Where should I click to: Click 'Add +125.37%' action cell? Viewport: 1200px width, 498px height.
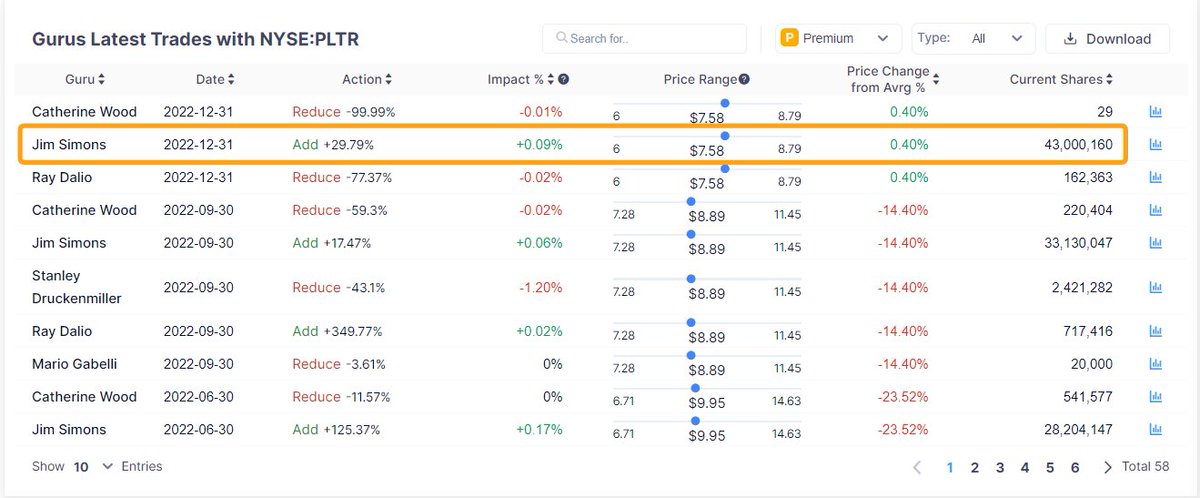pos(338,430)
